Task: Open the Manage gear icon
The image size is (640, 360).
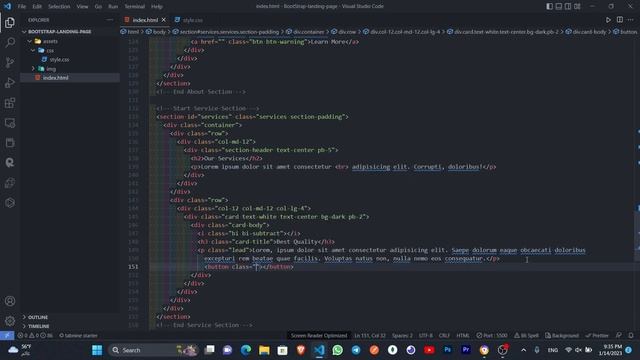Action: point(10,321)
